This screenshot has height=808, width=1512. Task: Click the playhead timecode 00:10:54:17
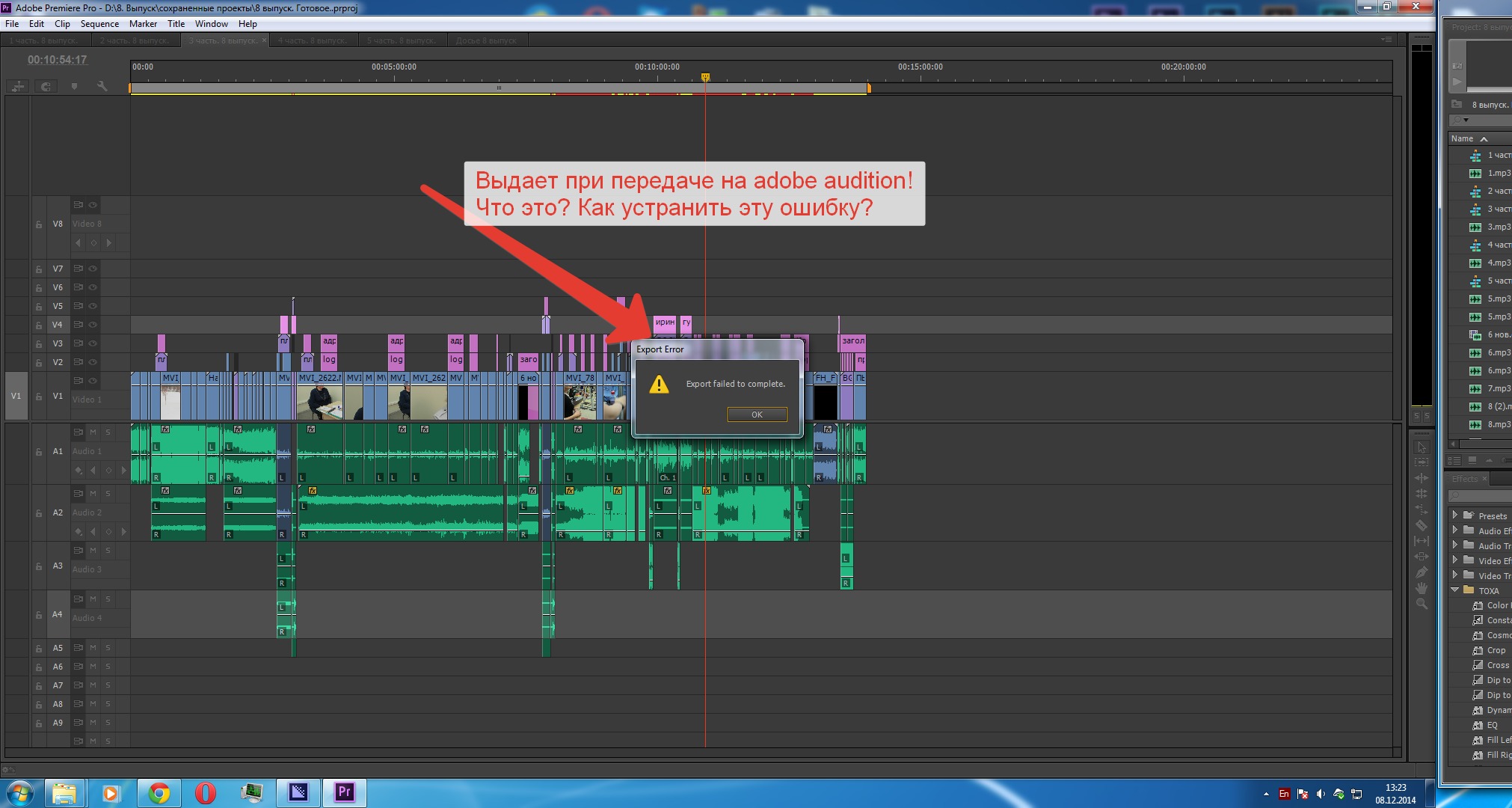(x=58, y=60)
